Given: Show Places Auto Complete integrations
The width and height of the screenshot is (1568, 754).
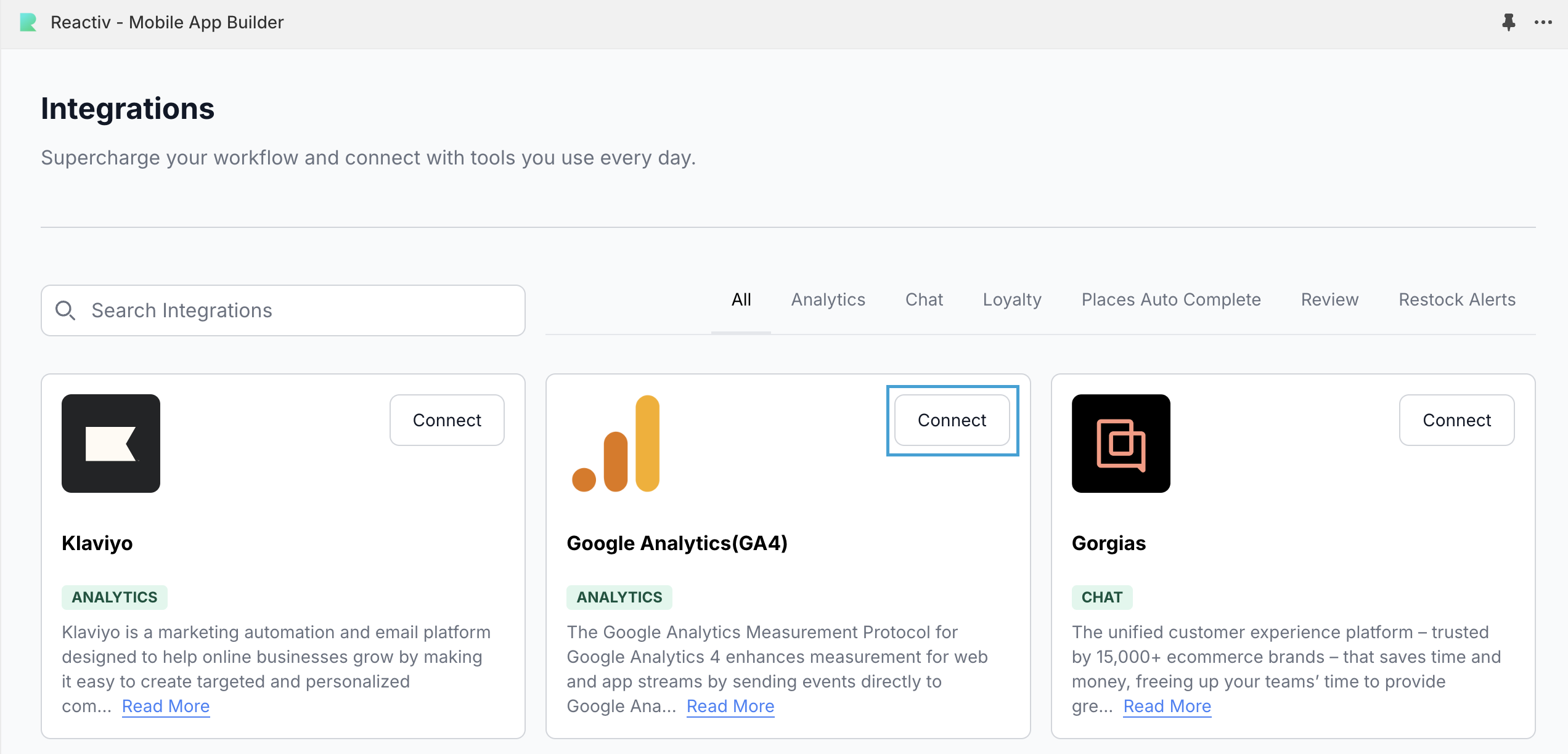Looking at the screenshot, I should tap(1171, 300).
